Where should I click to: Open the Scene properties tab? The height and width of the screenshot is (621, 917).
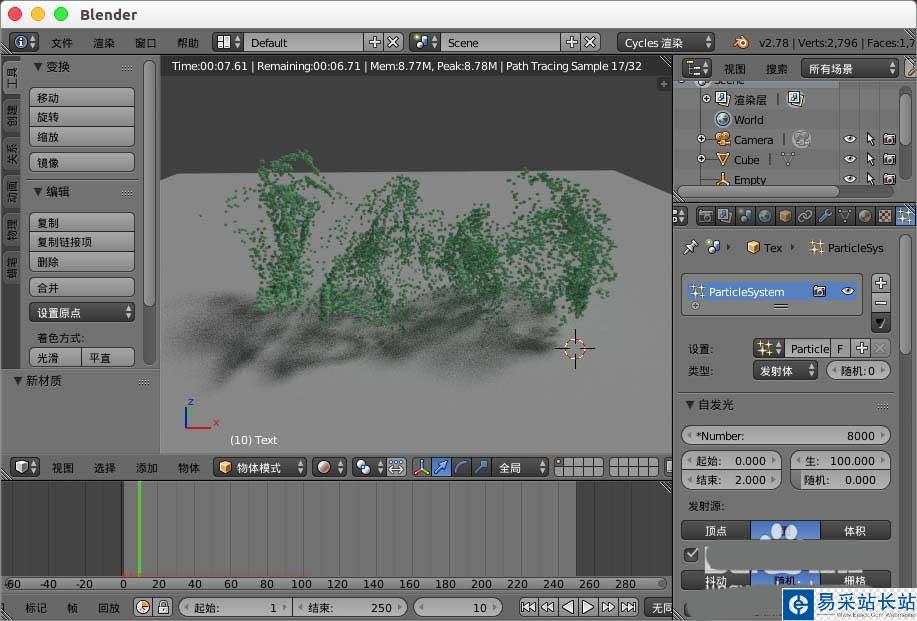click(745, 216)
